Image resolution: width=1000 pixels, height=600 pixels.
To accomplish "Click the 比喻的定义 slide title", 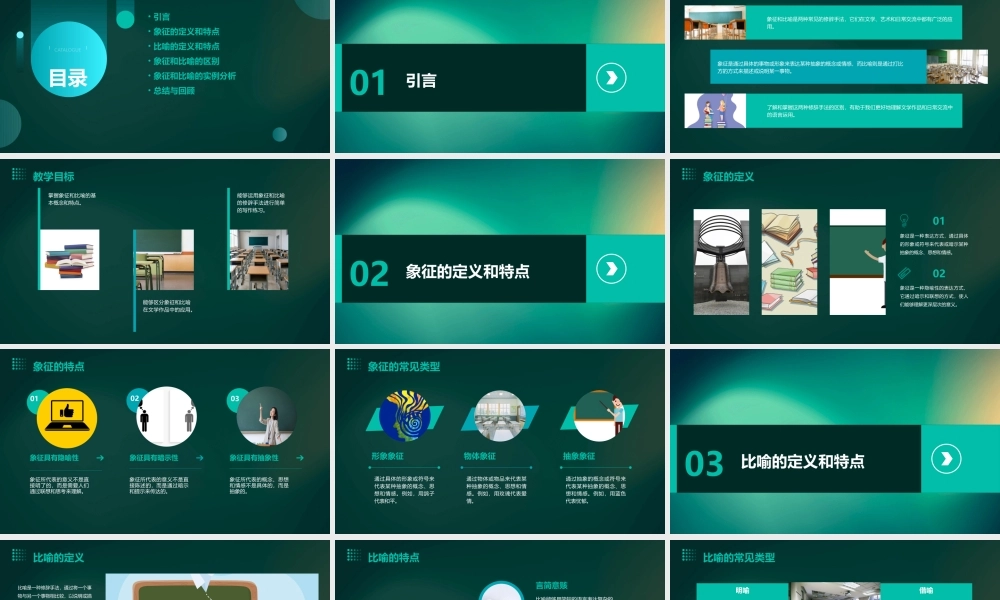I will 59,557.
